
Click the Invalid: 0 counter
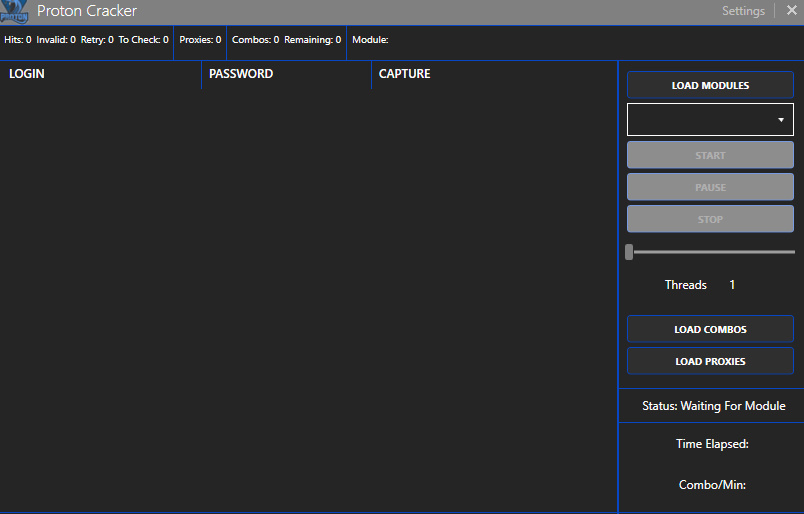pyautogui.click(x=56, y=39)
